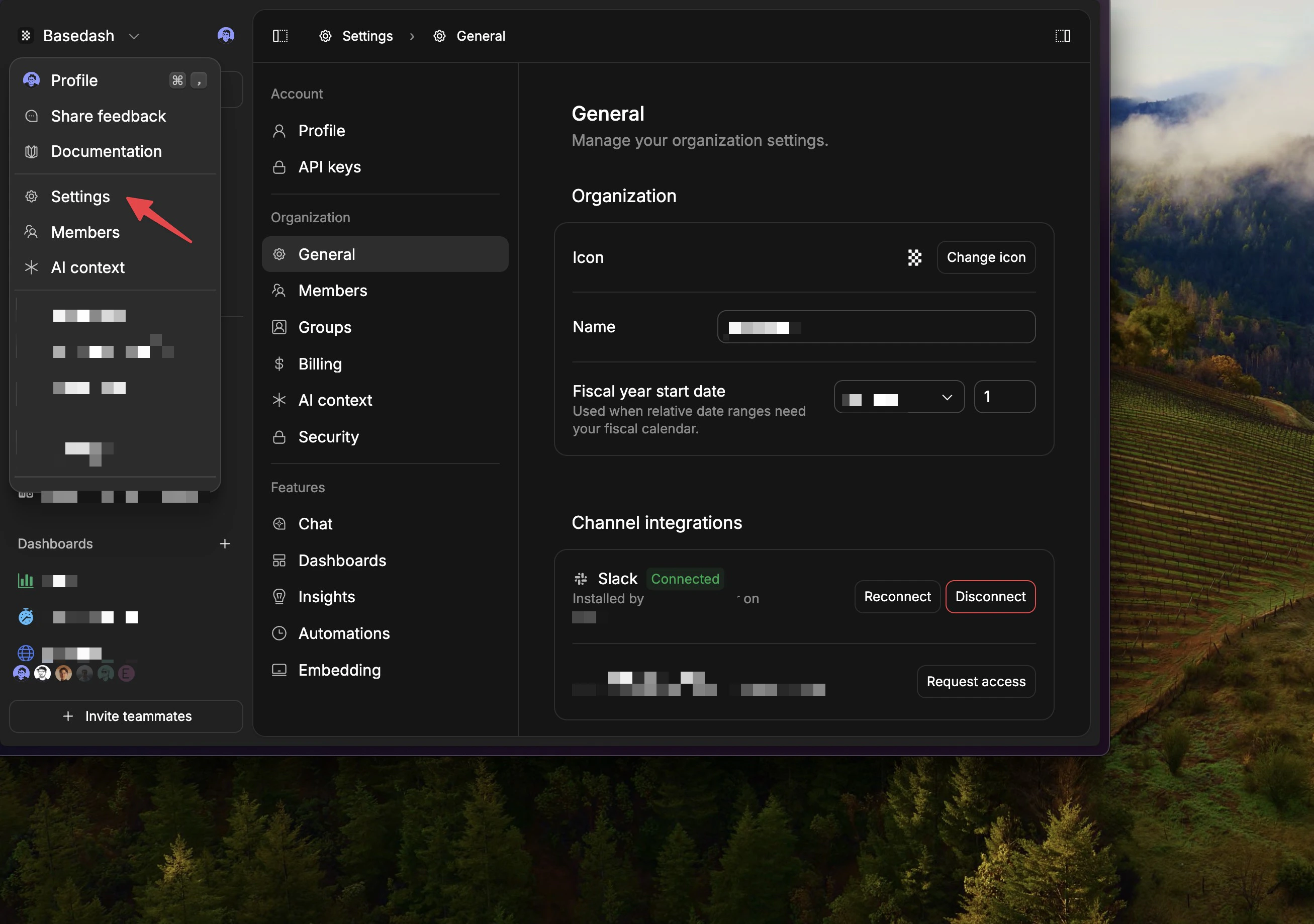Select Insights under Features
Image resolution: width=1314 pixels, height=924 pixels.
[x=326, y=597]
